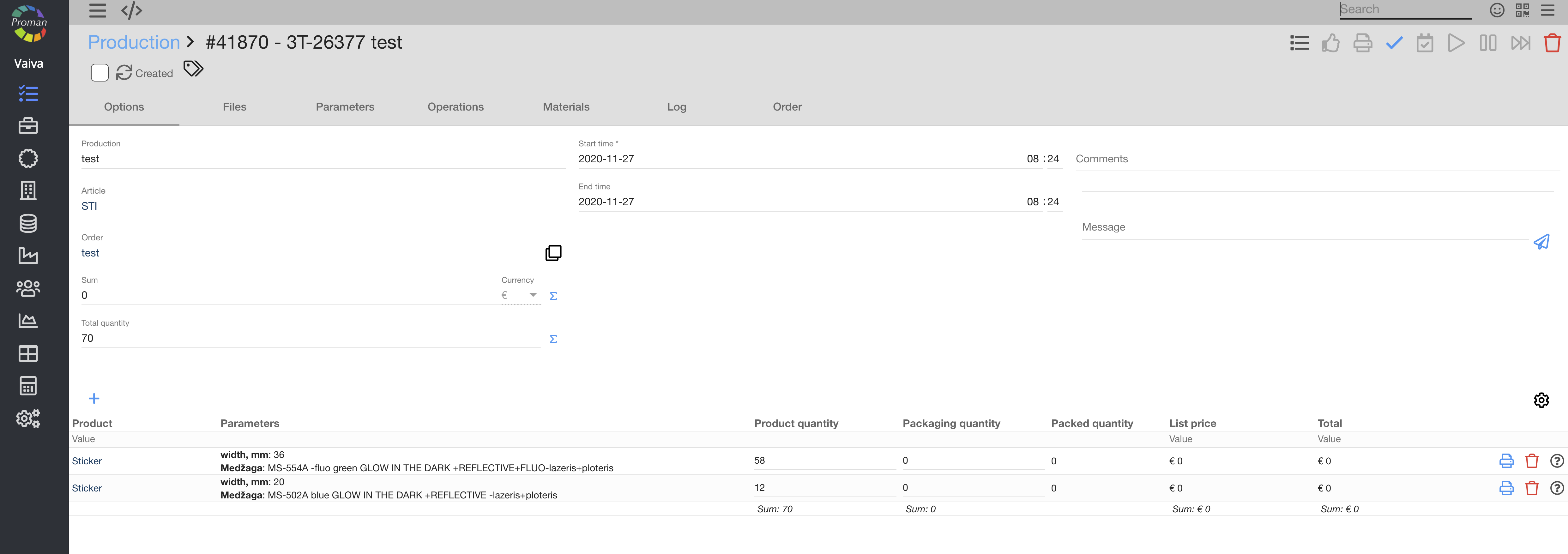
Task: Open the Production breadcrumb link
Action: [134, 43]
